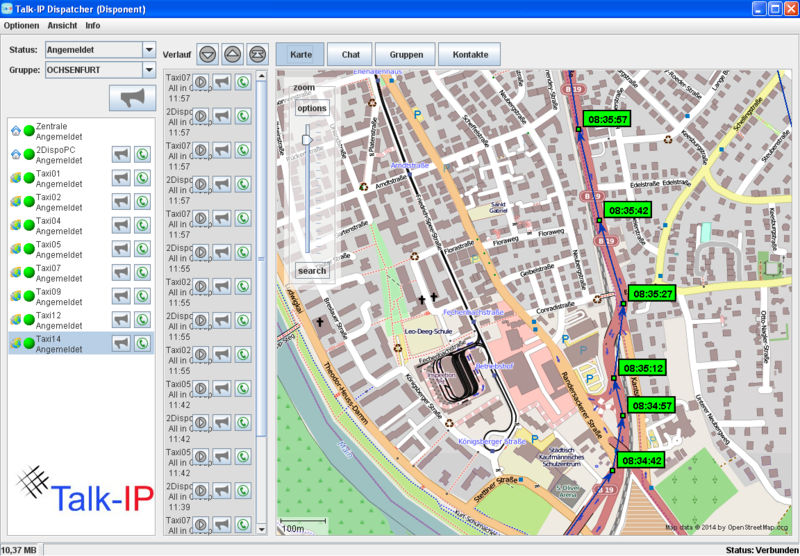The width and height of the screenshot is (800, 556).
Task: Play the first Taxi02 11:55 history entry
Action: coord(201,286)
